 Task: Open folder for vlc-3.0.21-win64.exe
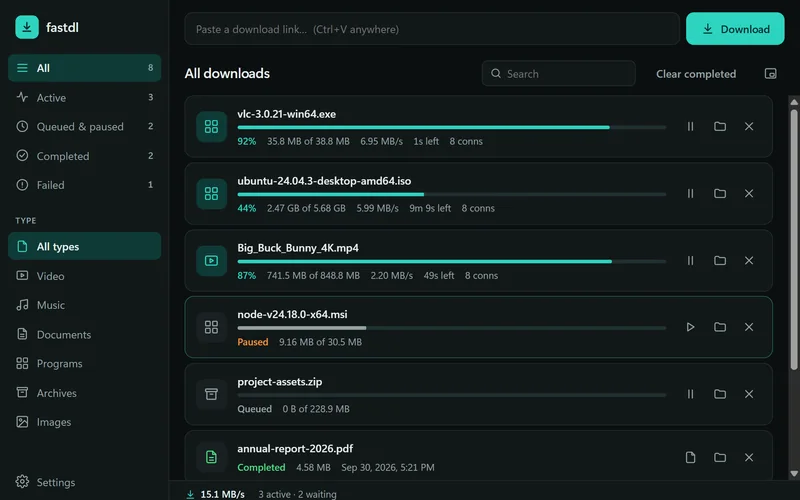[720, 127]
